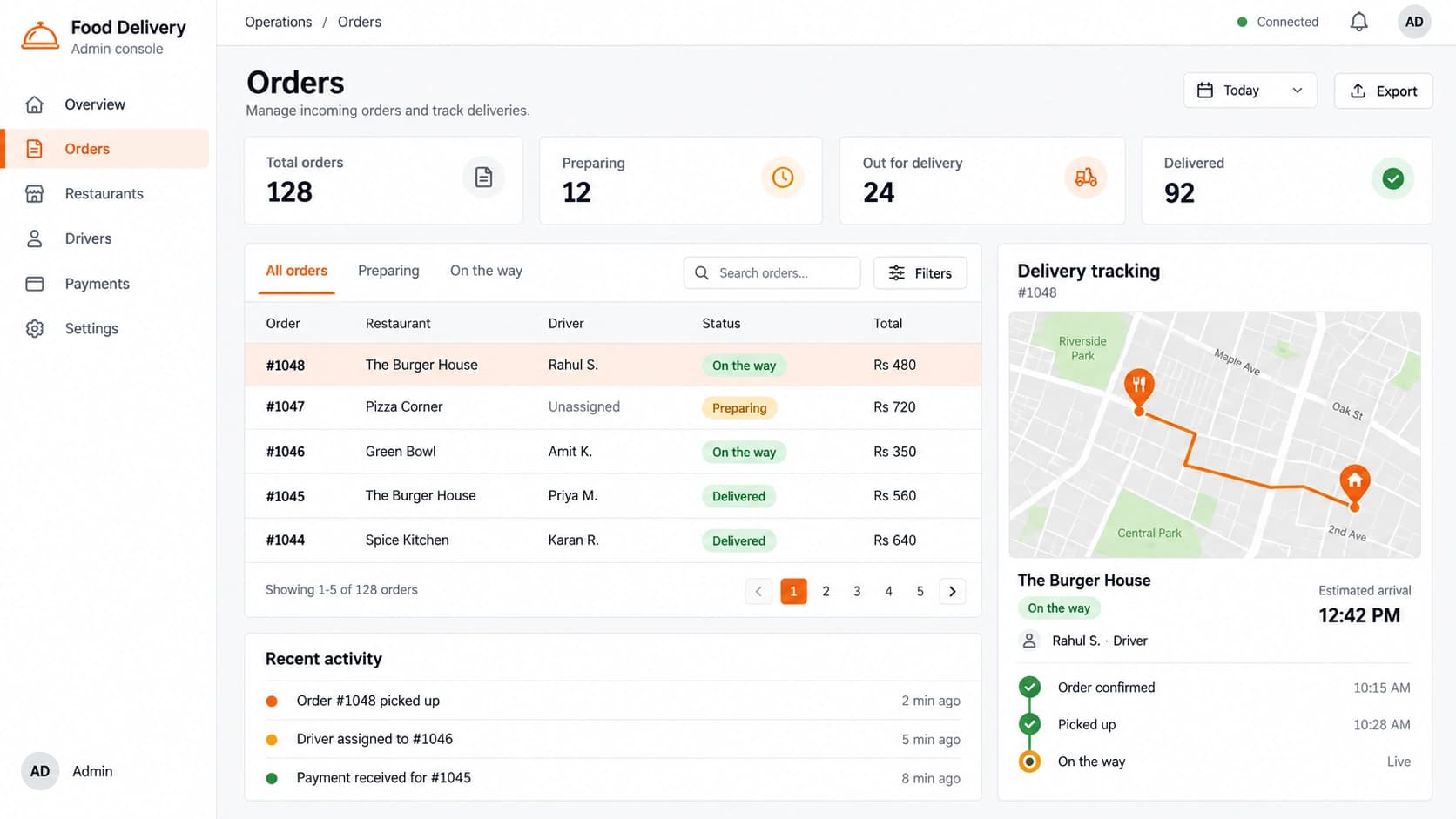This screenshot has height=819, width=1456.
Task: Click the Total orders document icon
Action: [483, 178]
